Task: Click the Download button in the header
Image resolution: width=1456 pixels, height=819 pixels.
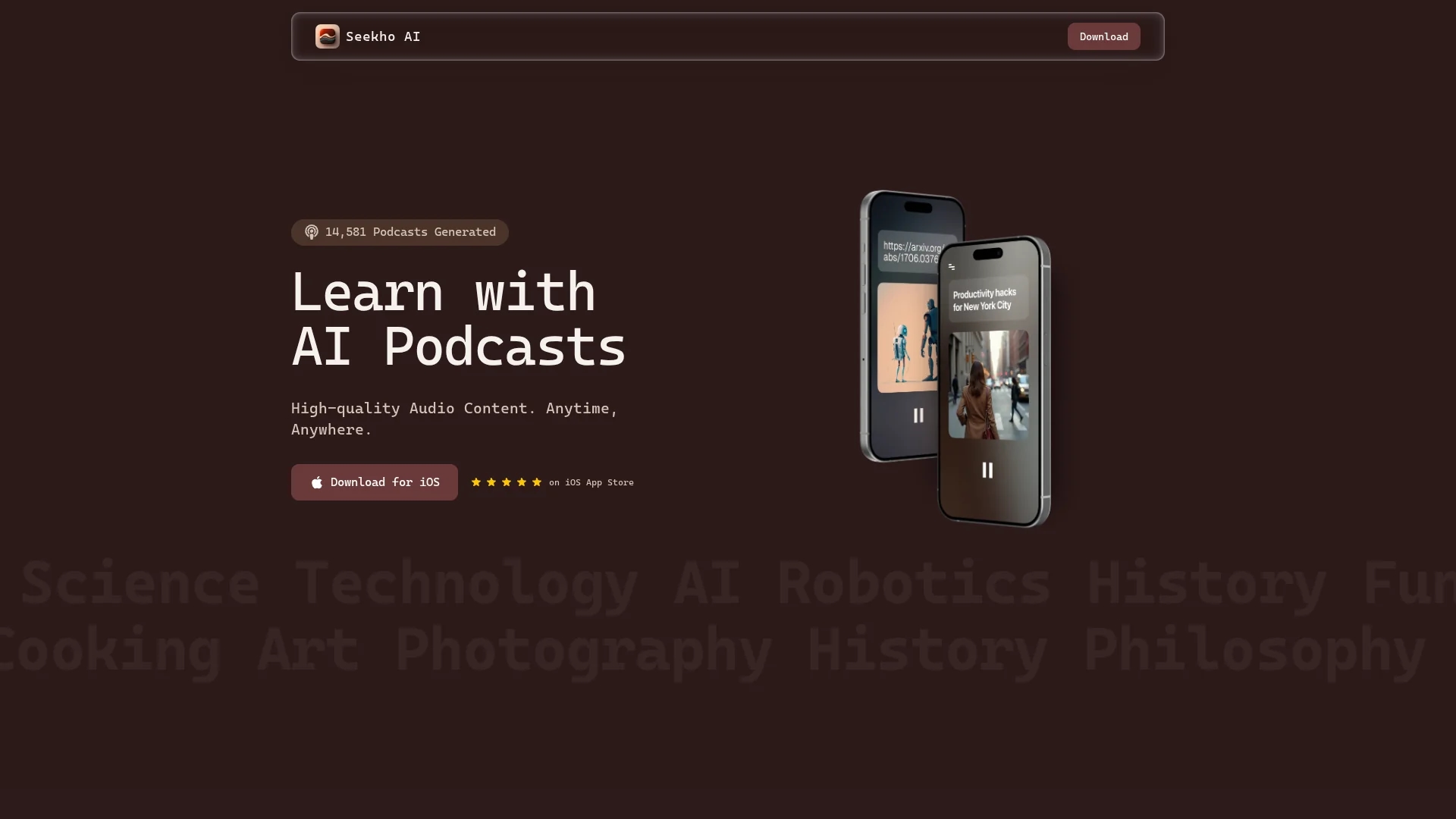Action: pyautogui.click(x=1103, y=36)
